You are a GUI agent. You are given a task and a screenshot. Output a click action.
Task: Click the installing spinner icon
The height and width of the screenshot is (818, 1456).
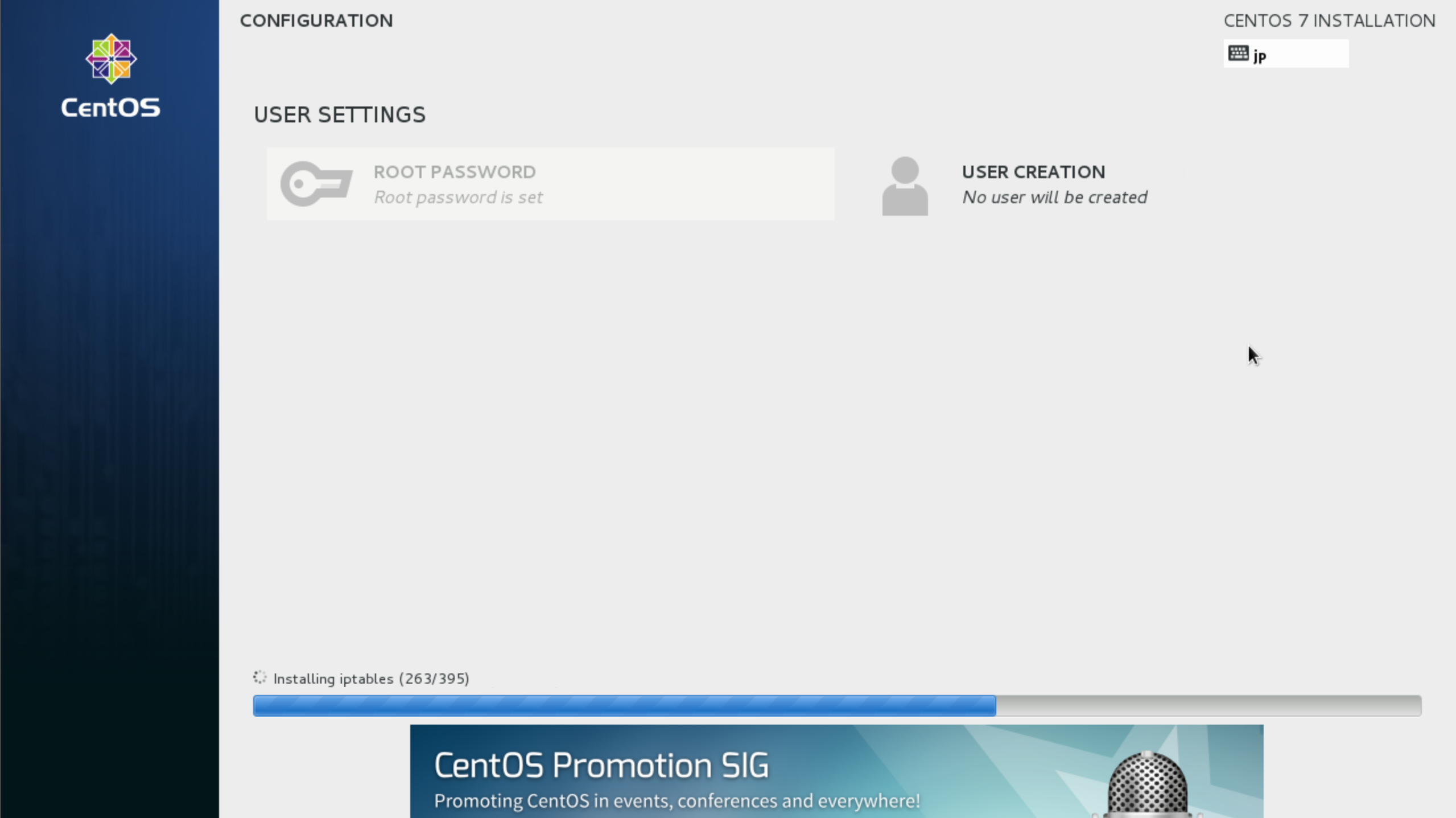pos(259,677)
